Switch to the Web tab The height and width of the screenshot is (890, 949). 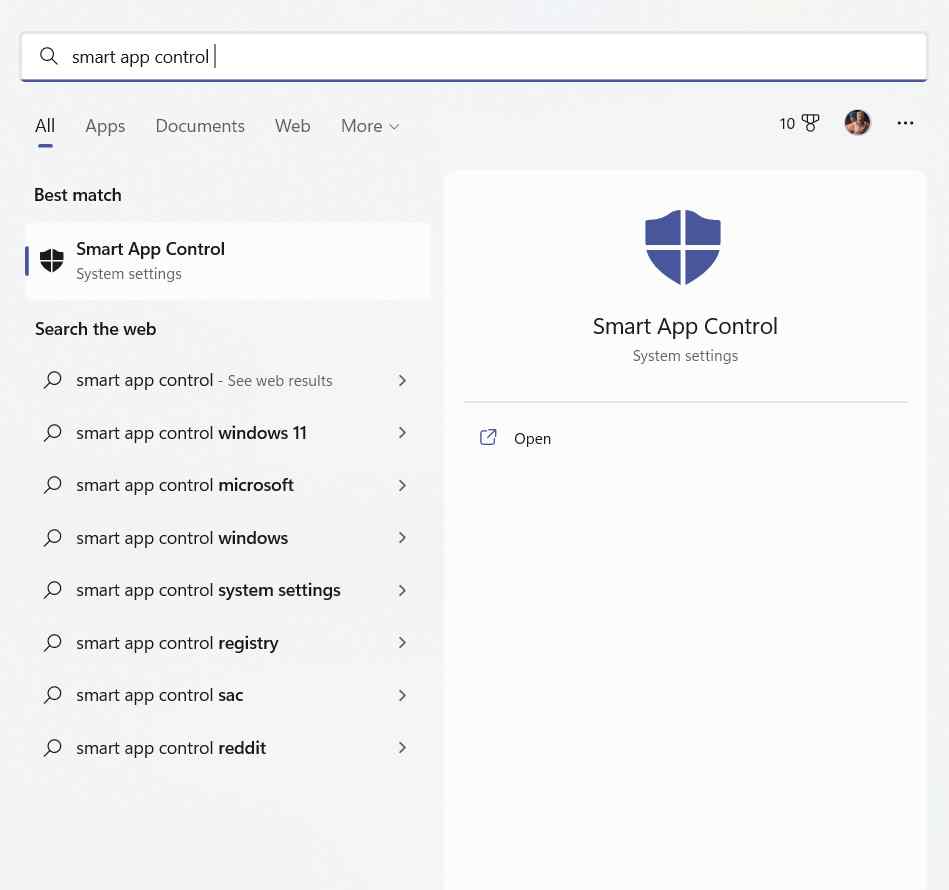click(x=292, y=126)
